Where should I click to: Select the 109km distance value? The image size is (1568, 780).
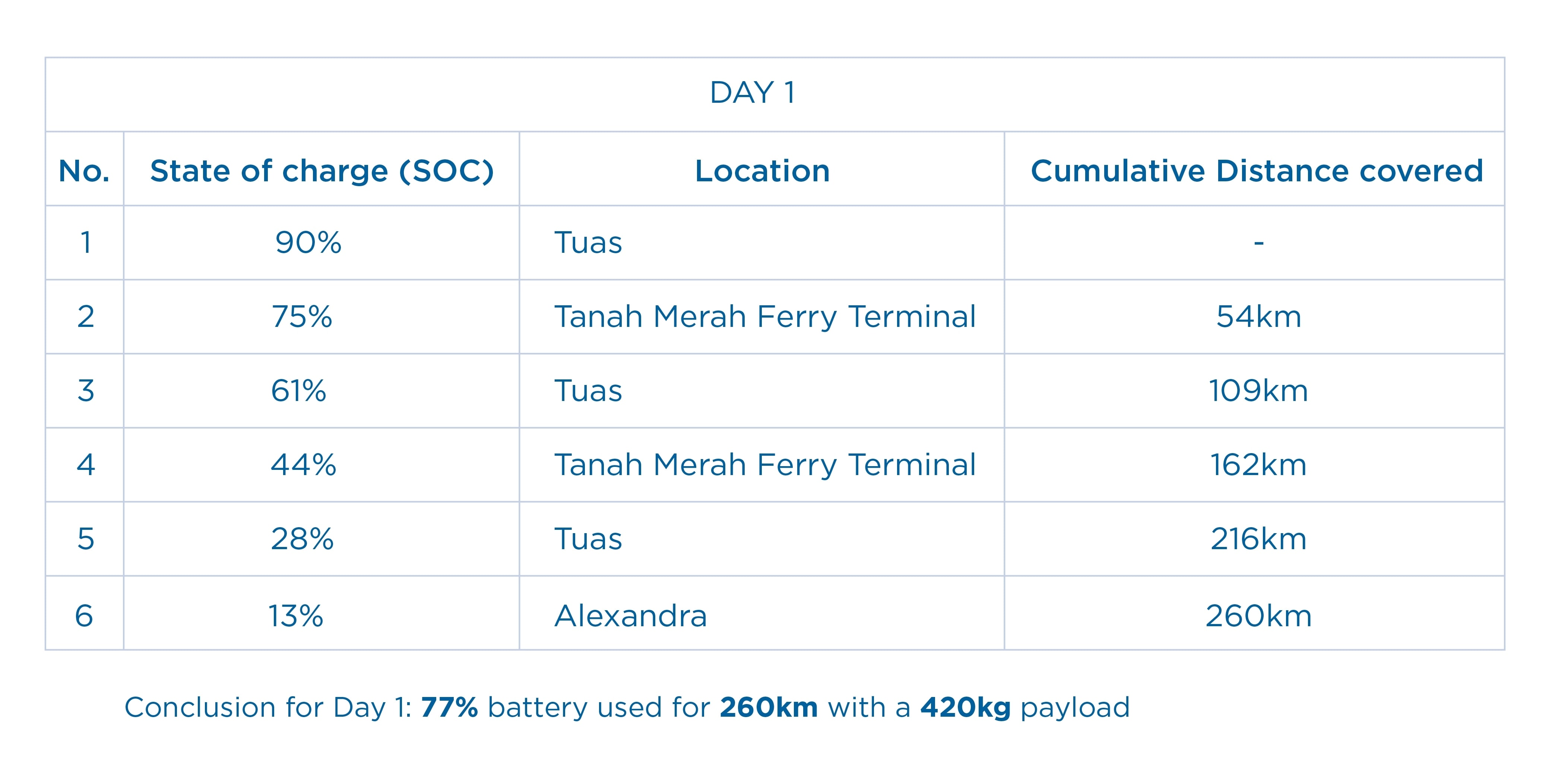tap(1258, 391)
